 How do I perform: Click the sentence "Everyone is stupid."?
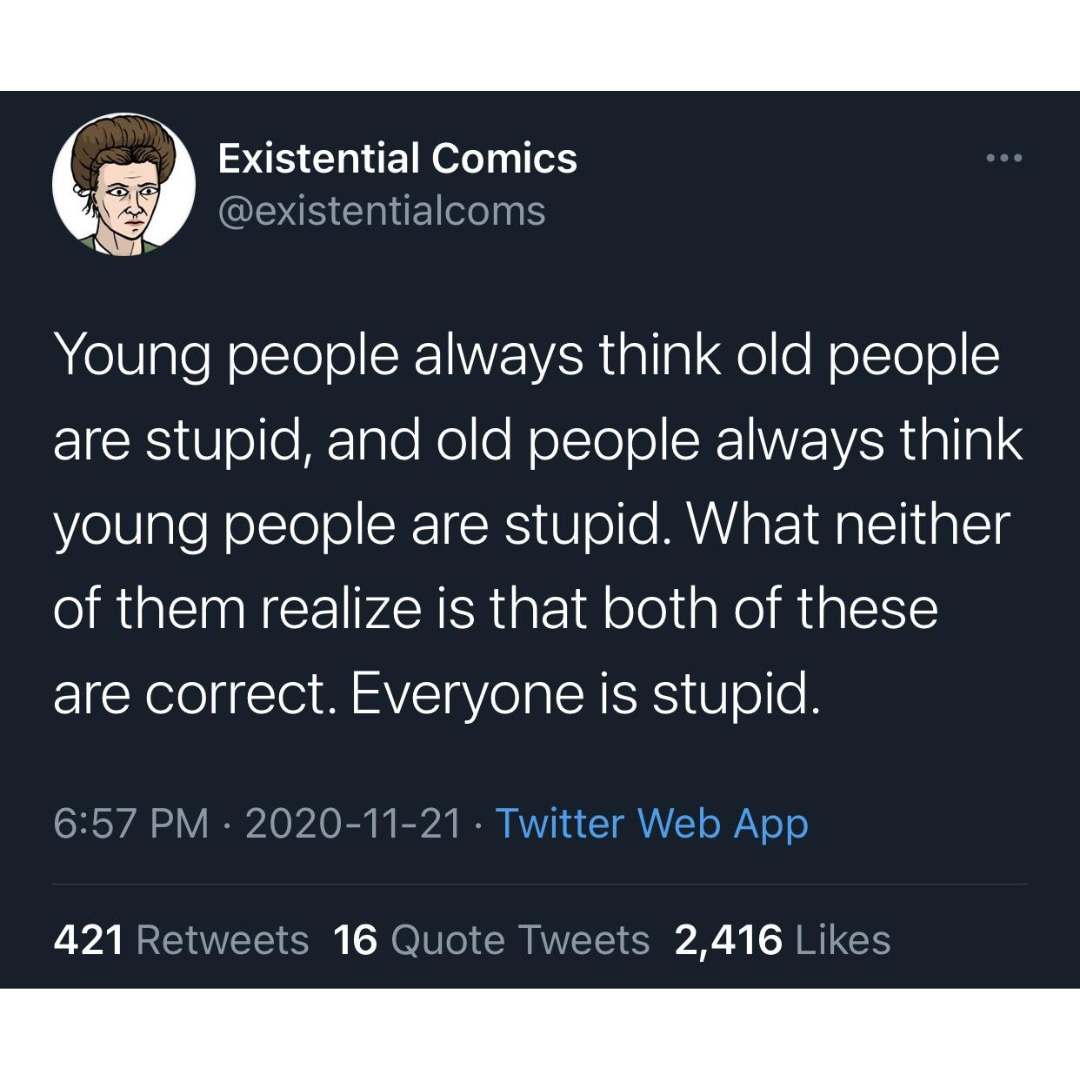pos(585,695)
